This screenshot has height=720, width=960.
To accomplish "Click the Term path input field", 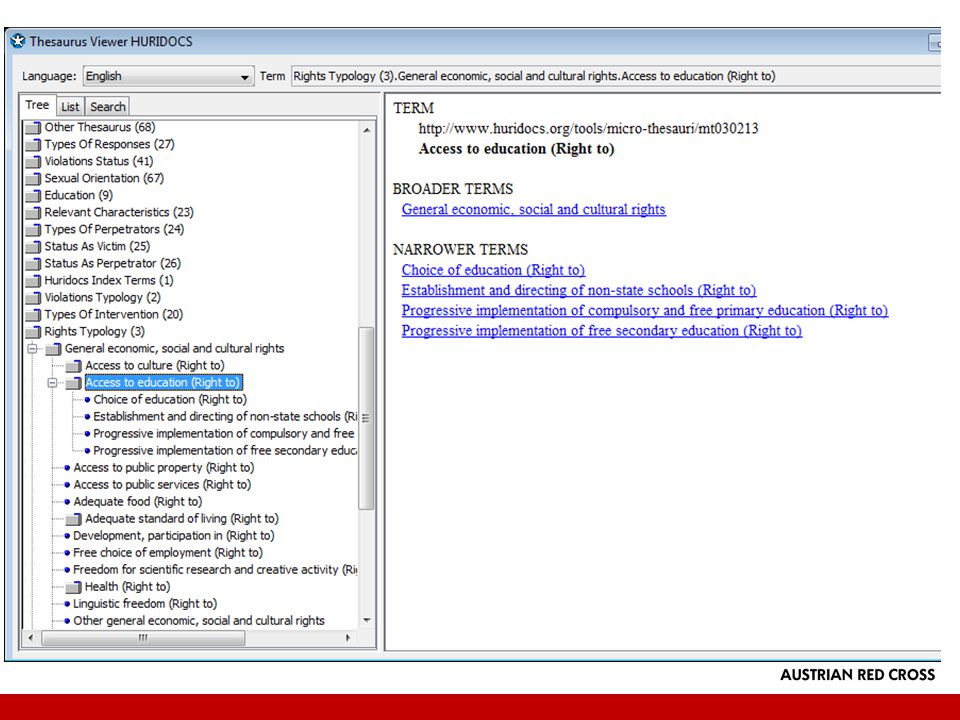I will pyautogui.click(x=615, y=76).
